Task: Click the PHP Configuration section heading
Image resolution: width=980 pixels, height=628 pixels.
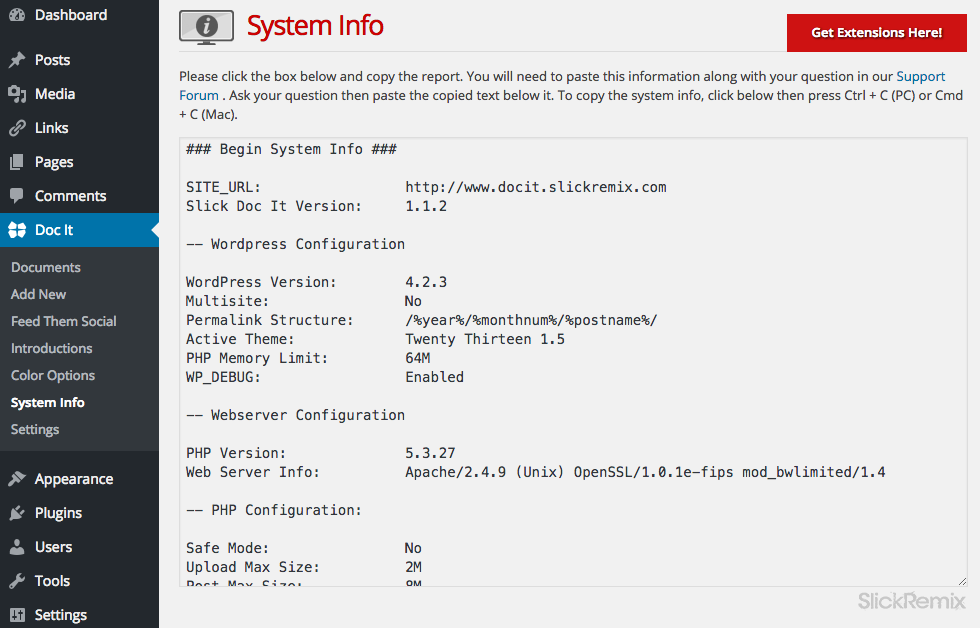Action: pyautogui.click(x=274, y=511)
